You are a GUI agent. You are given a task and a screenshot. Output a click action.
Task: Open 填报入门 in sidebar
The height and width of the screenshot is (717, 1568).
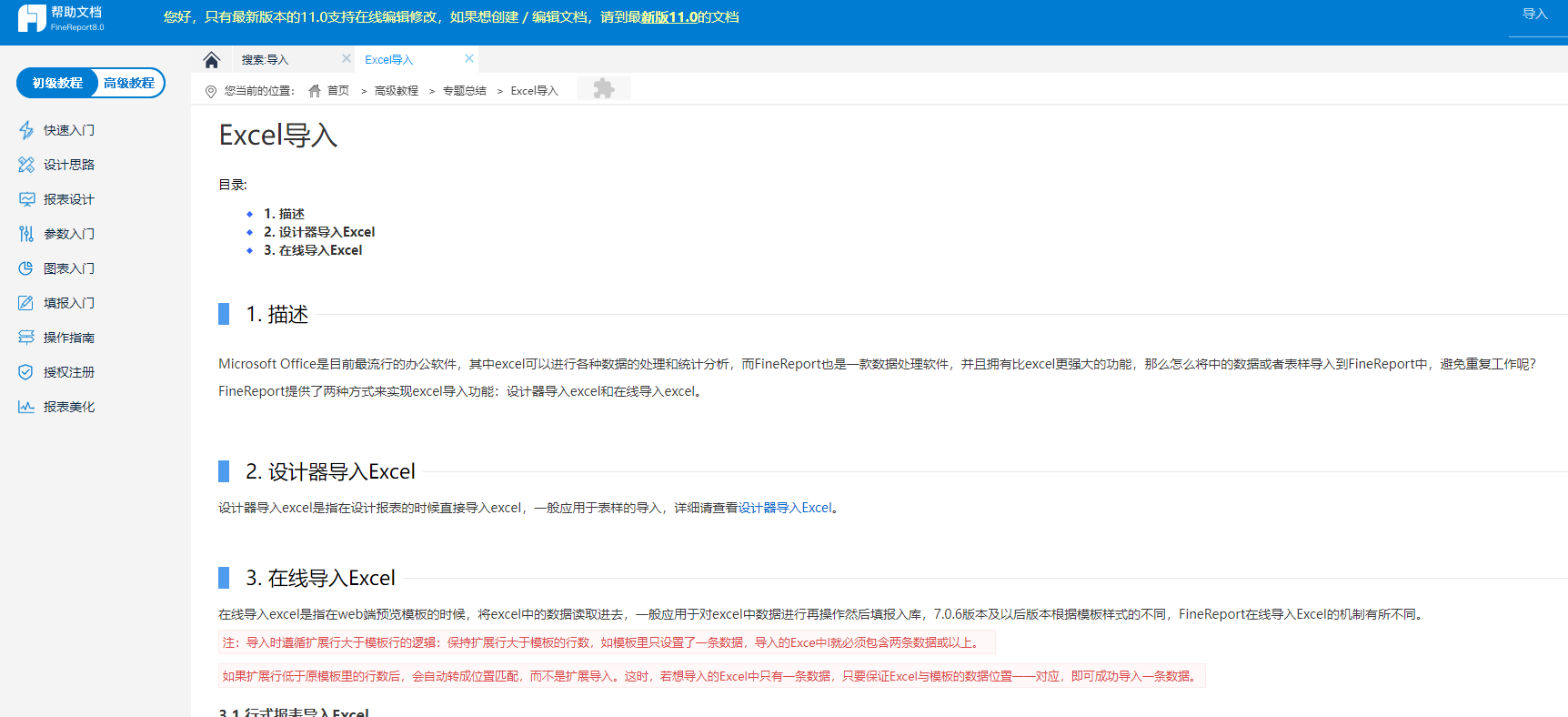(69, 303)
